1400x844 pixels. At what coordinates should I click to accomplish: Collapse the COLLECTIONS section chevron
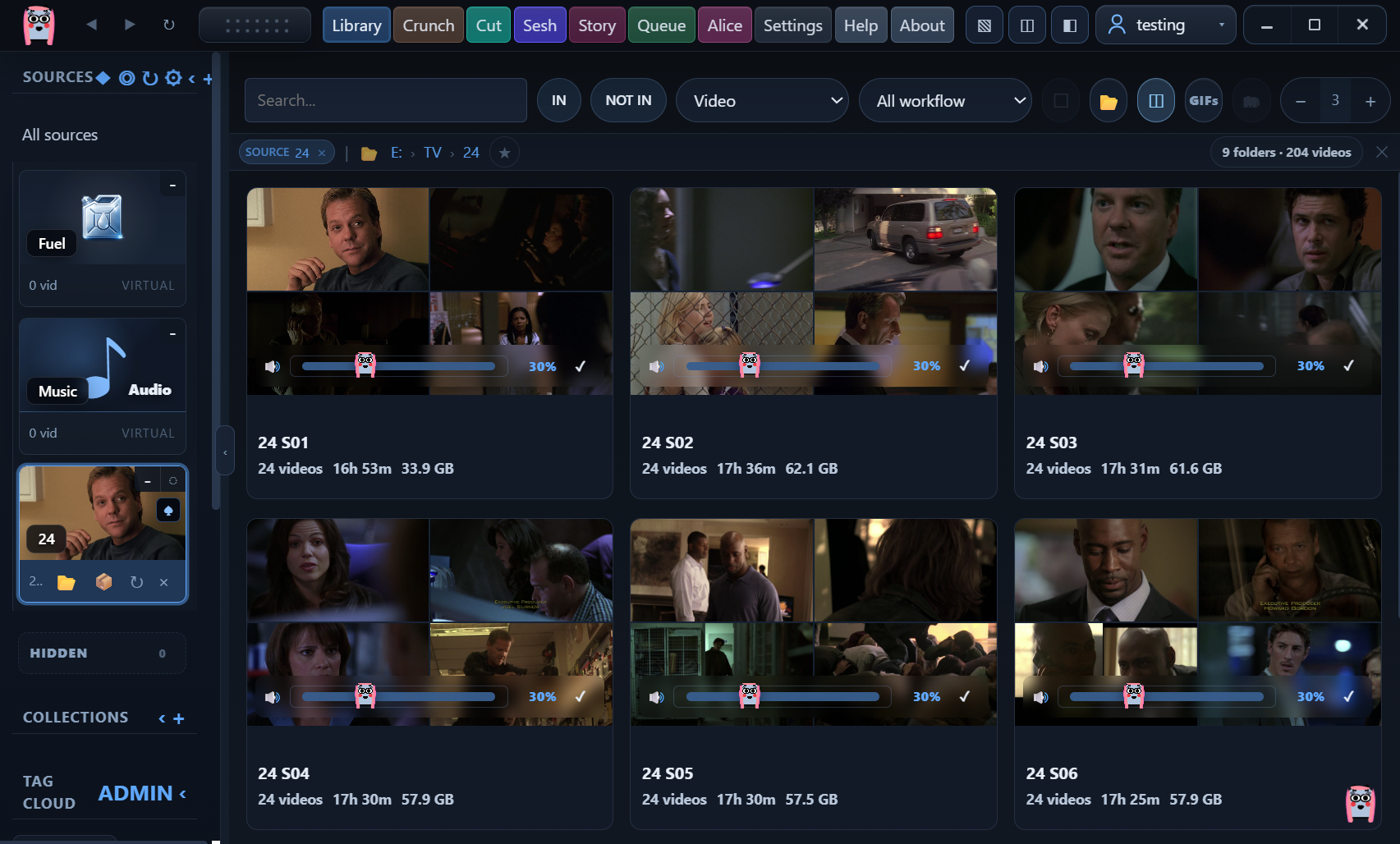pyautogui.click(x=162, y=718)
